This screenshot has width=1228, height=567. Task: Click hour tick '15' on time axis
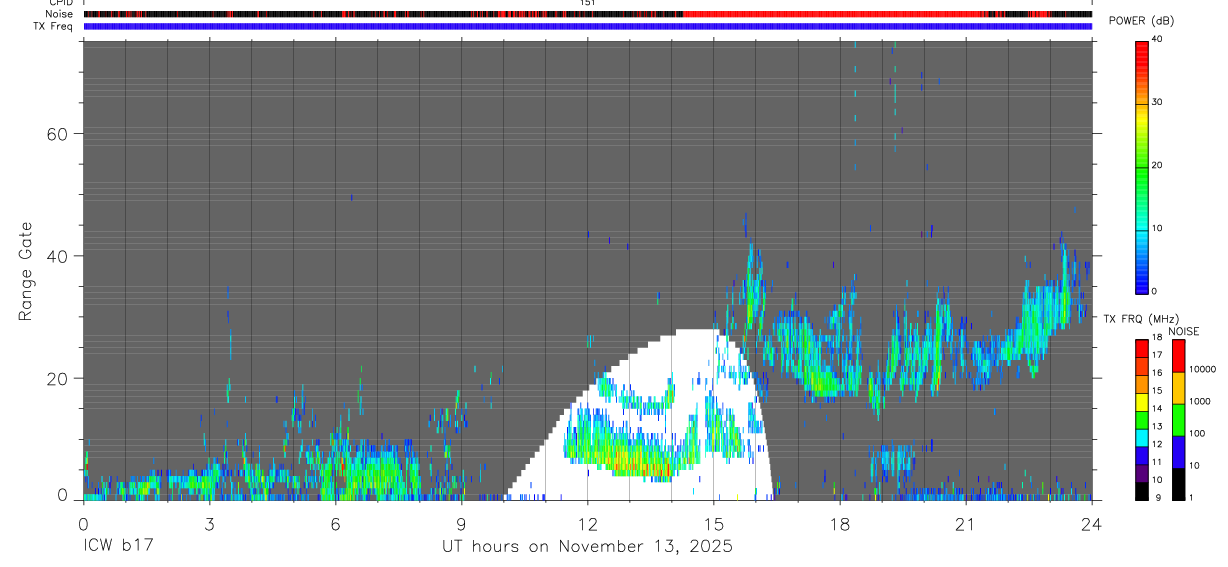714,523
